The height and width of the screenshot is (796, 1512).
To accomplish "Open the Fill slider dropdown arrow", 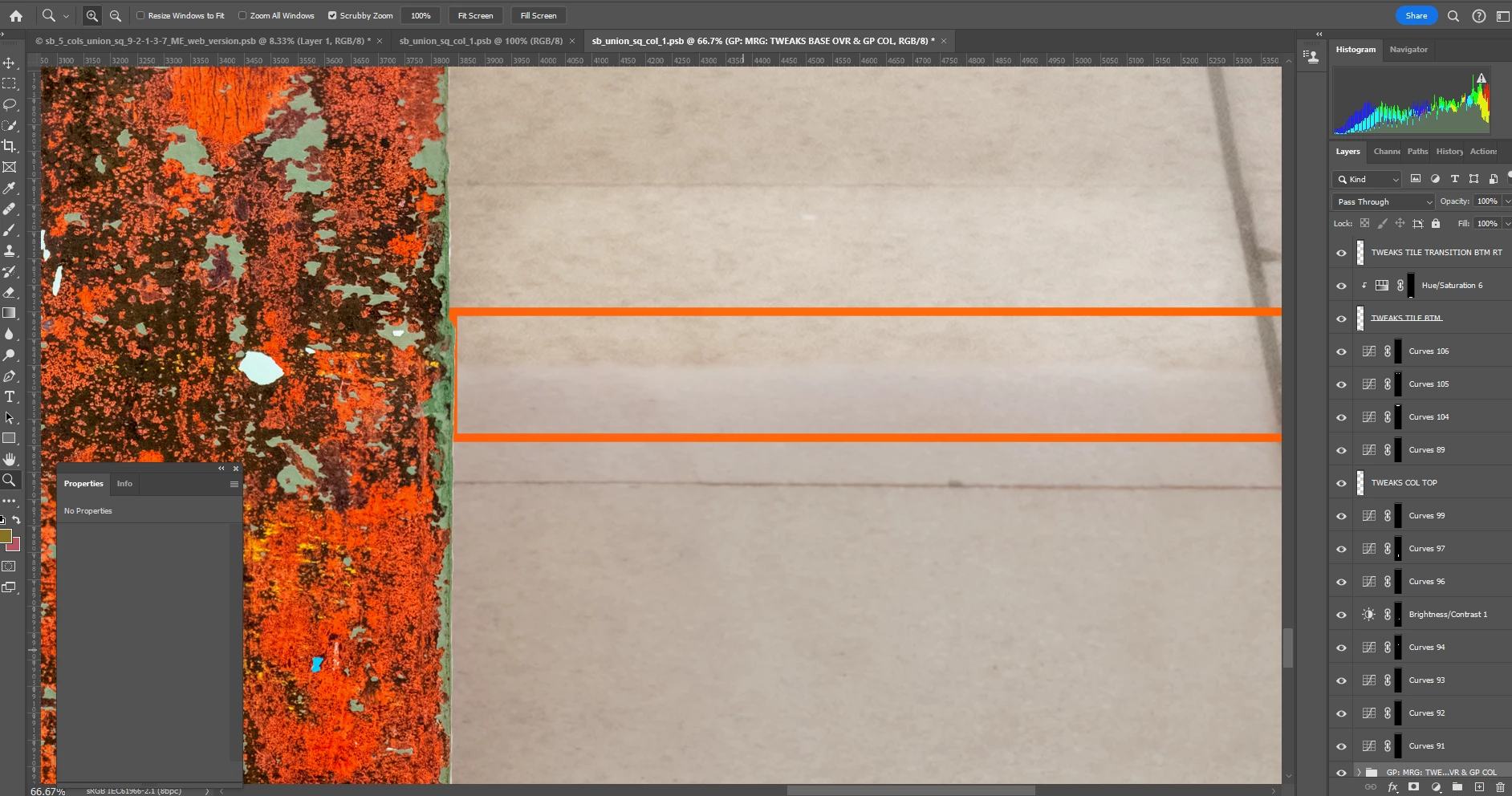I will [1506, 224].
